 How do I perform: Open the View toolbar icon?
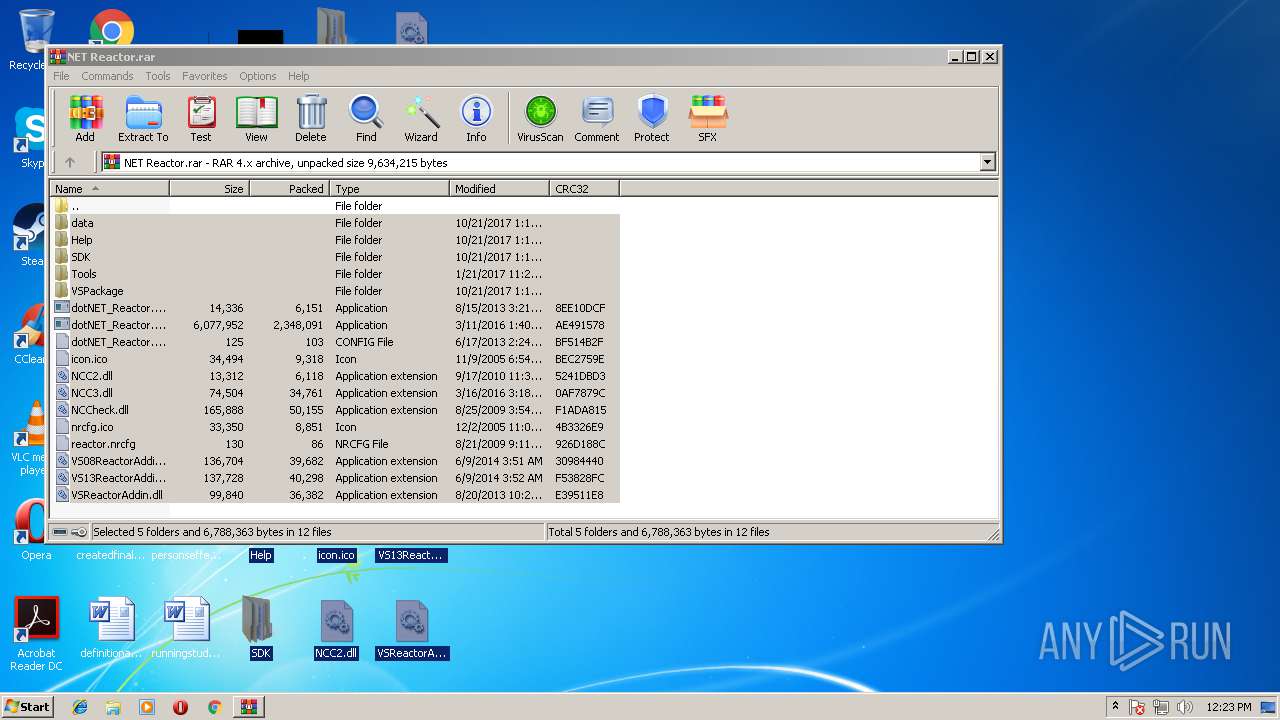256,119
